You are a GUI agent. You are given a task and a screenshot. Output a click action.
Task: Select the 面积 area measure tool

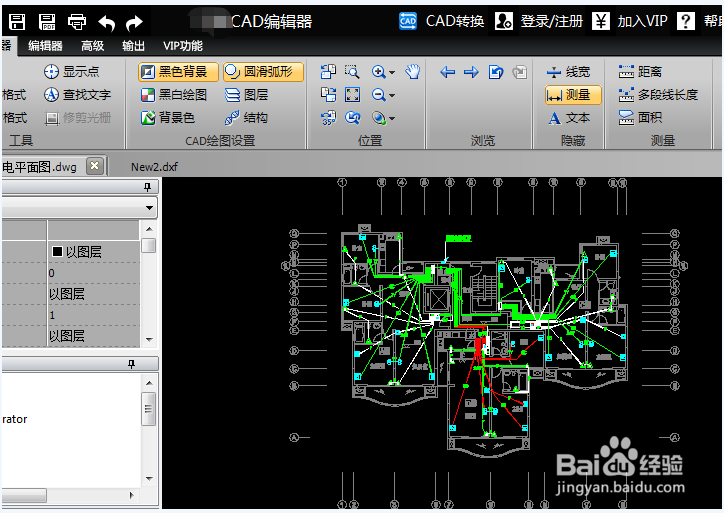(640, 118)
